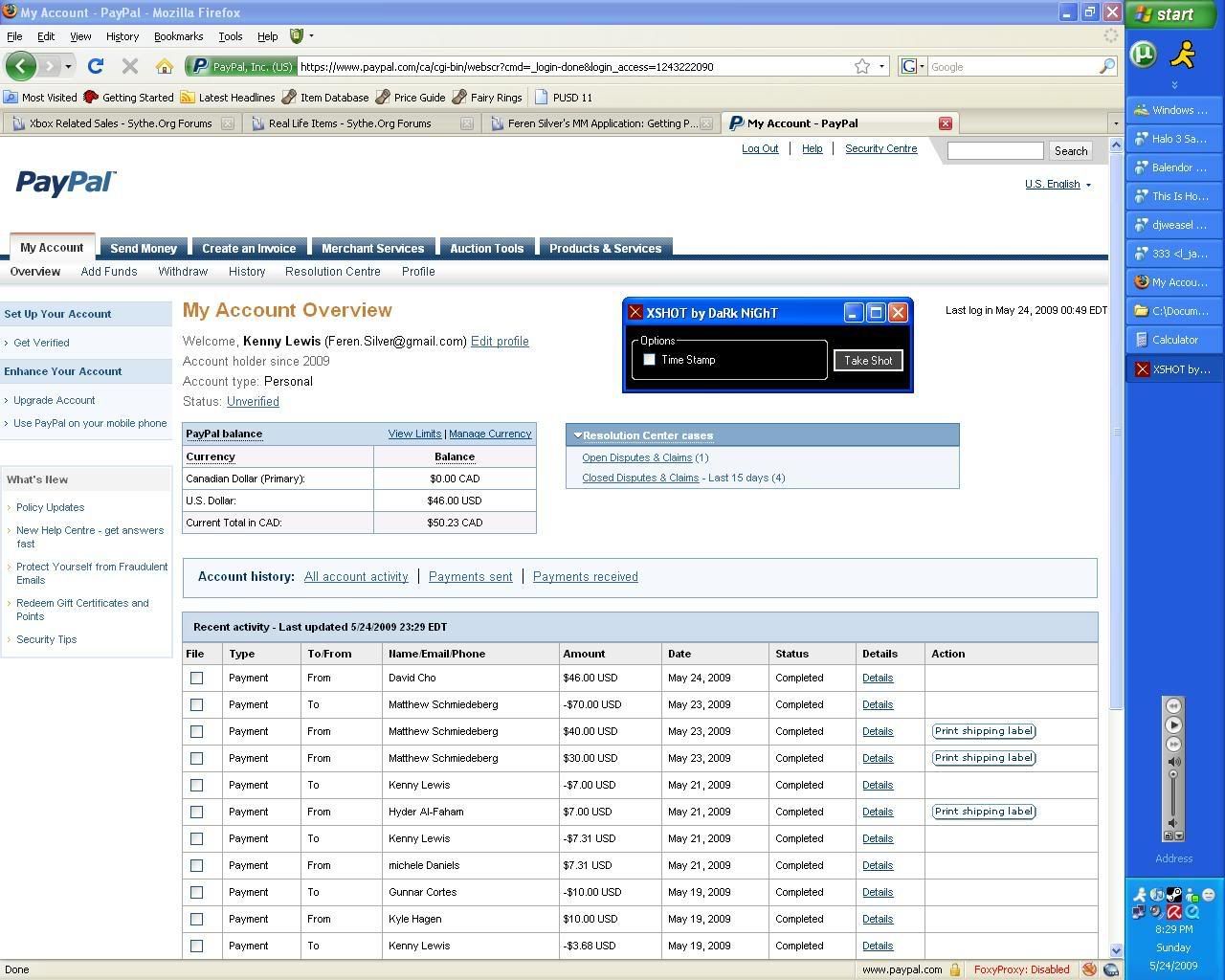Reload page using the refresh icon
Image resolution: width=1225 pixels, height=980 pixels.
(95, 66)
